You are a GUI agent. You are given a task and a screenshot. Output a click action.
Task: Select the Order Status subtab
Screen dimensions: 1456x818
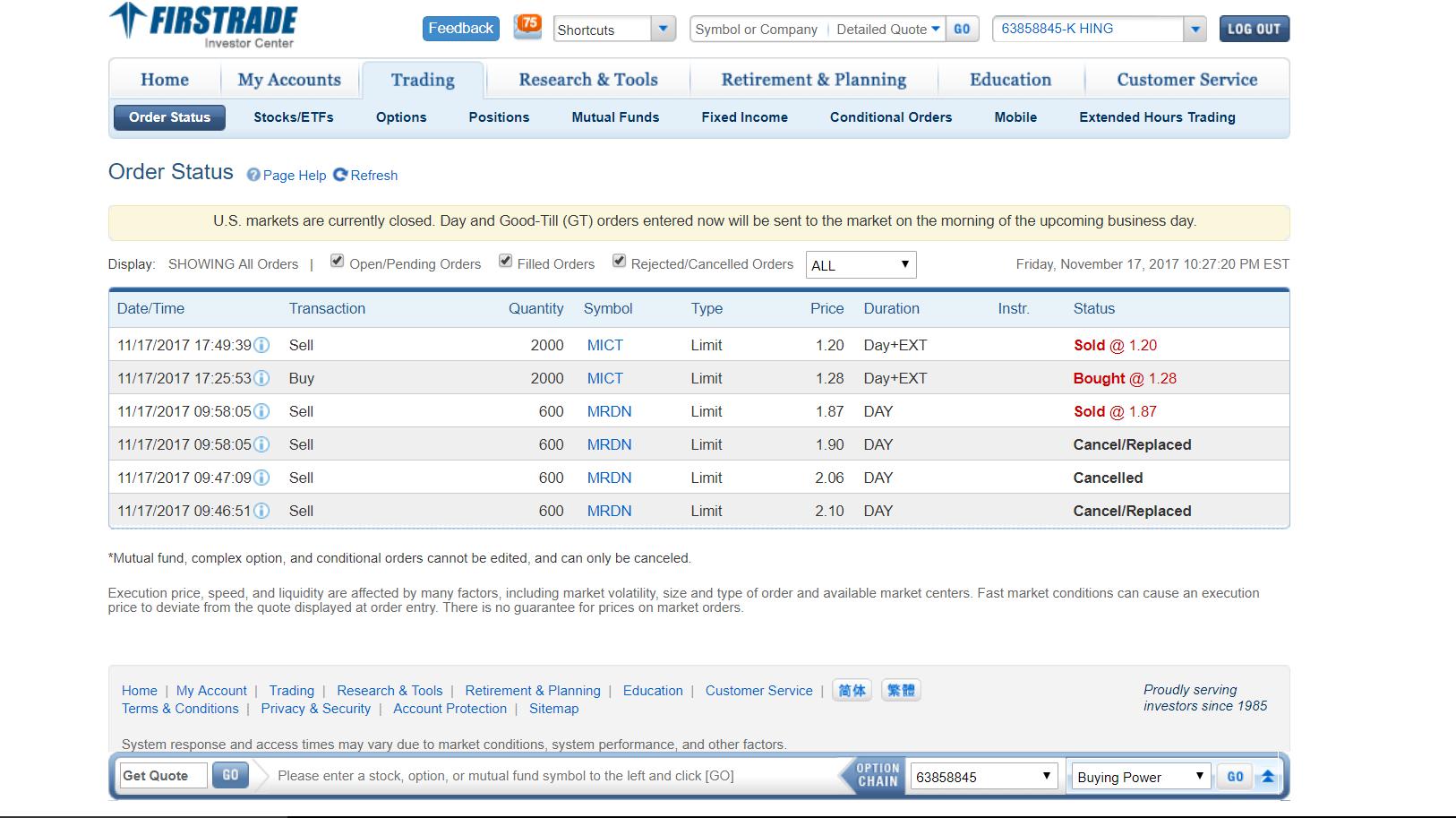[x=169, y=117]
